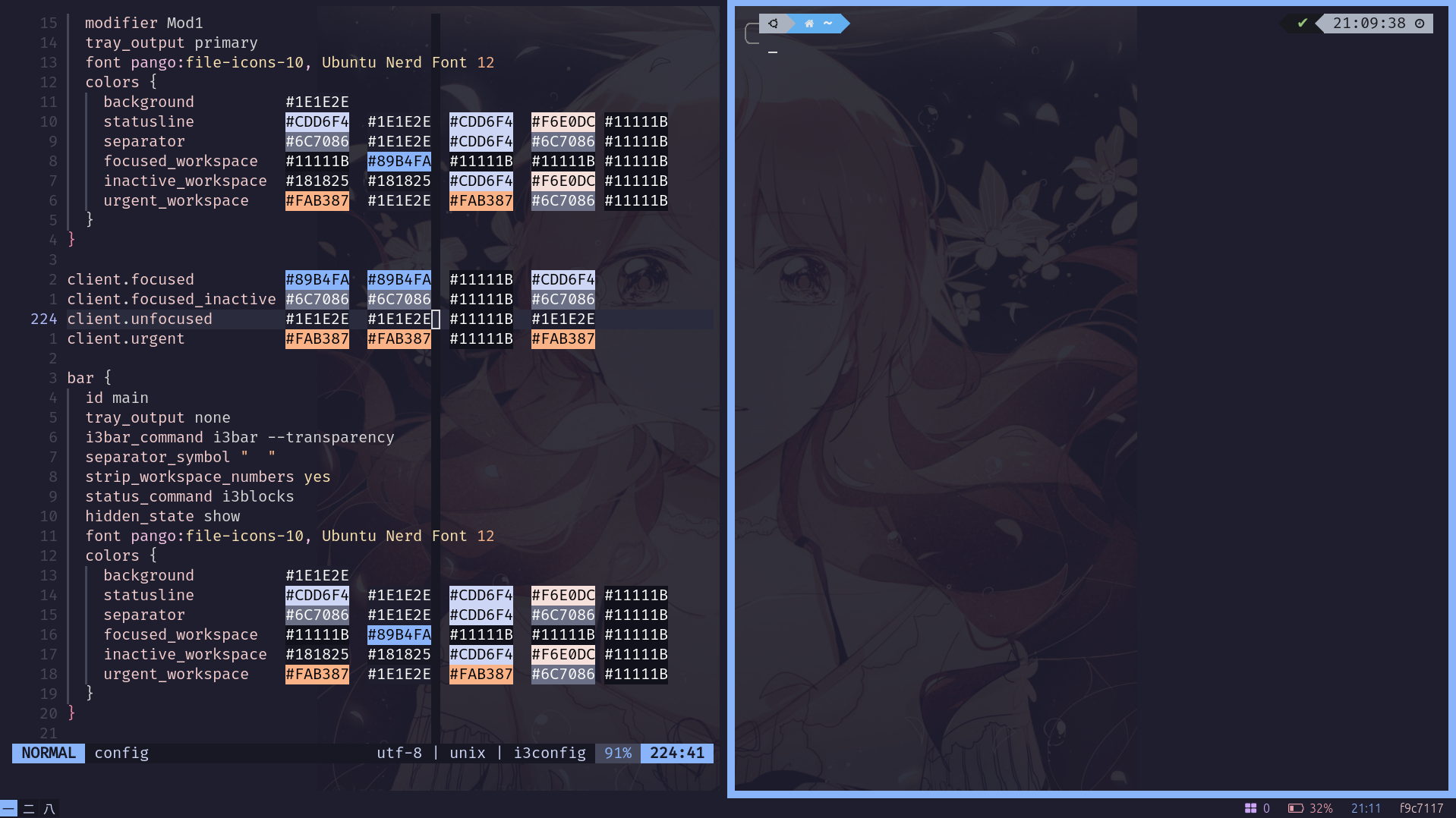Click the clock icon beside 21:09:38
The height and width of the screenshot is (818, 1456).
coord(1420,24)
